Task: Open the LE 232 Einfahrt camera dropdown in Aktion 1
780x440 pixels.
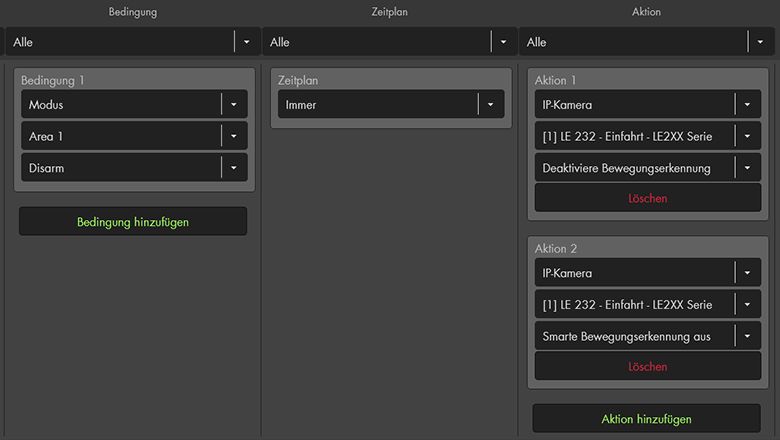Action: 648,136
